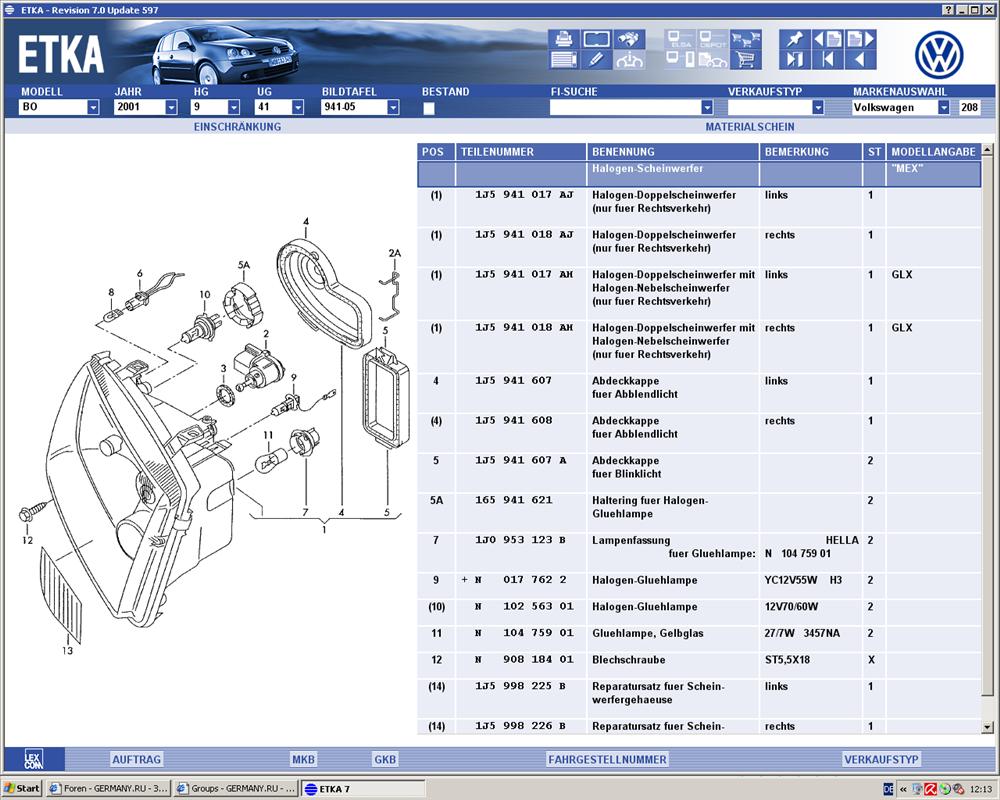
Task: Click the EINSCHRÄNKUNG tab
Action: click(237, 126)
